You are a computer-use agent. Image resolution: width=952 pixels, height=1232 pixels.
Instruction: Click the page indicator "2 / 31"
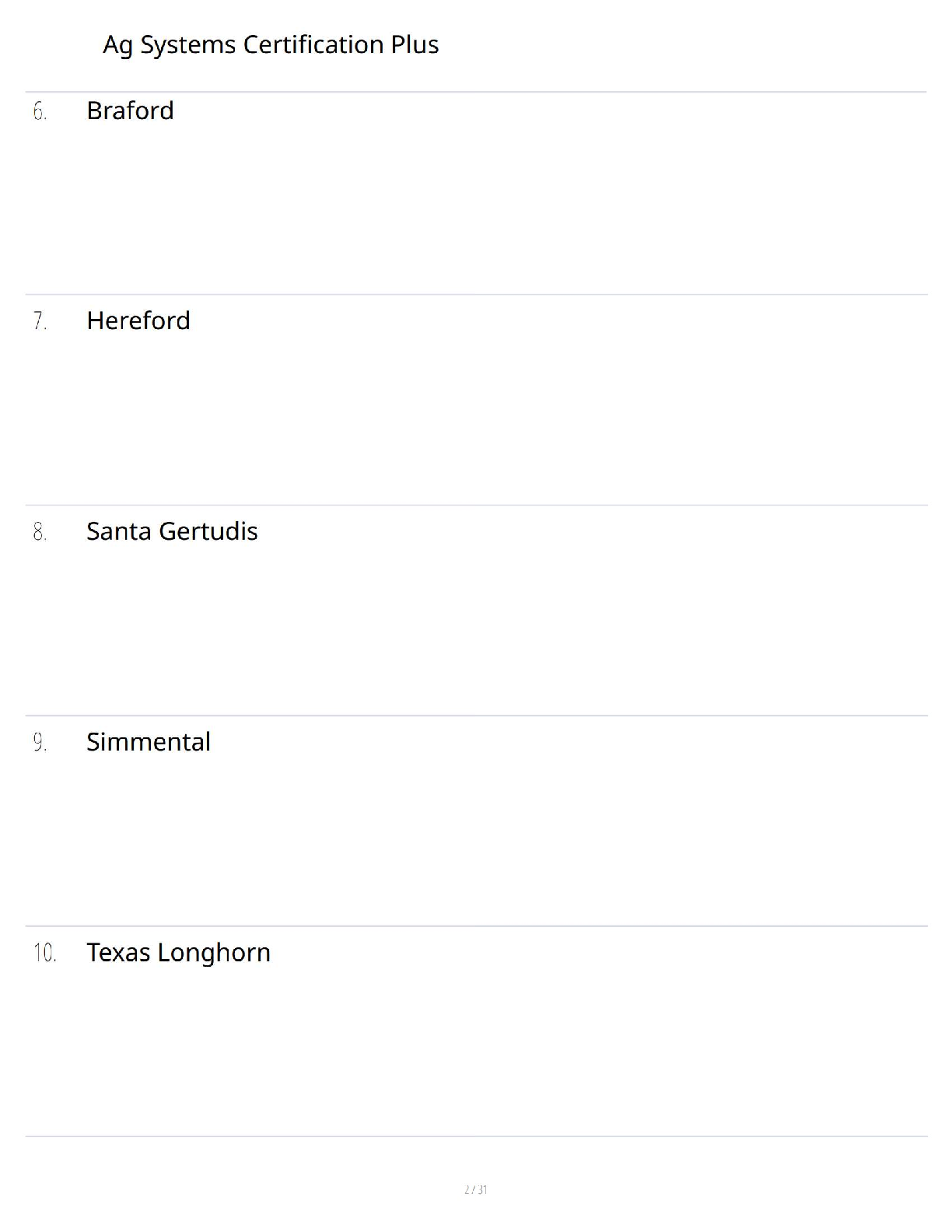(x=475, y=1189)
